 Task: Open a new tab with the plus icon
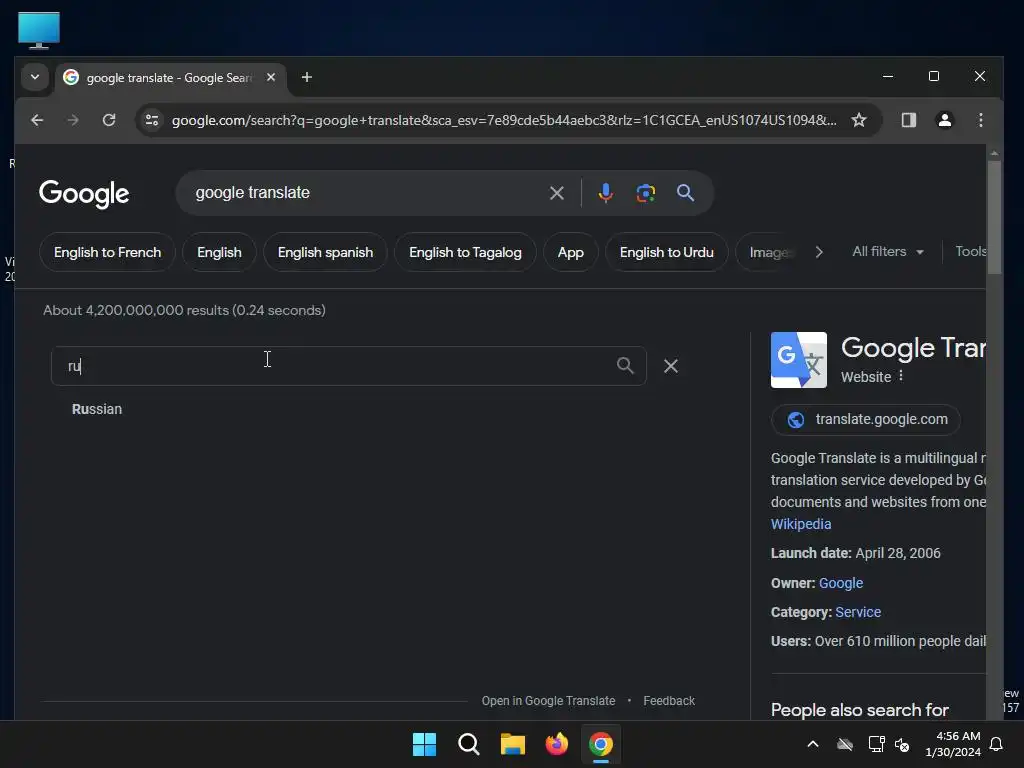tap(306, 77)
